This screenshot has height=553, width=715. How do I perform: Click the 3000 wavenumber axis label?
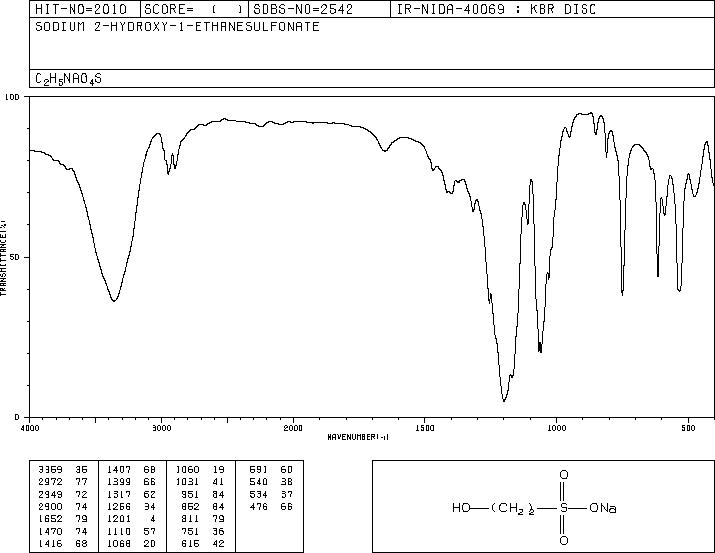pos(161,428)
